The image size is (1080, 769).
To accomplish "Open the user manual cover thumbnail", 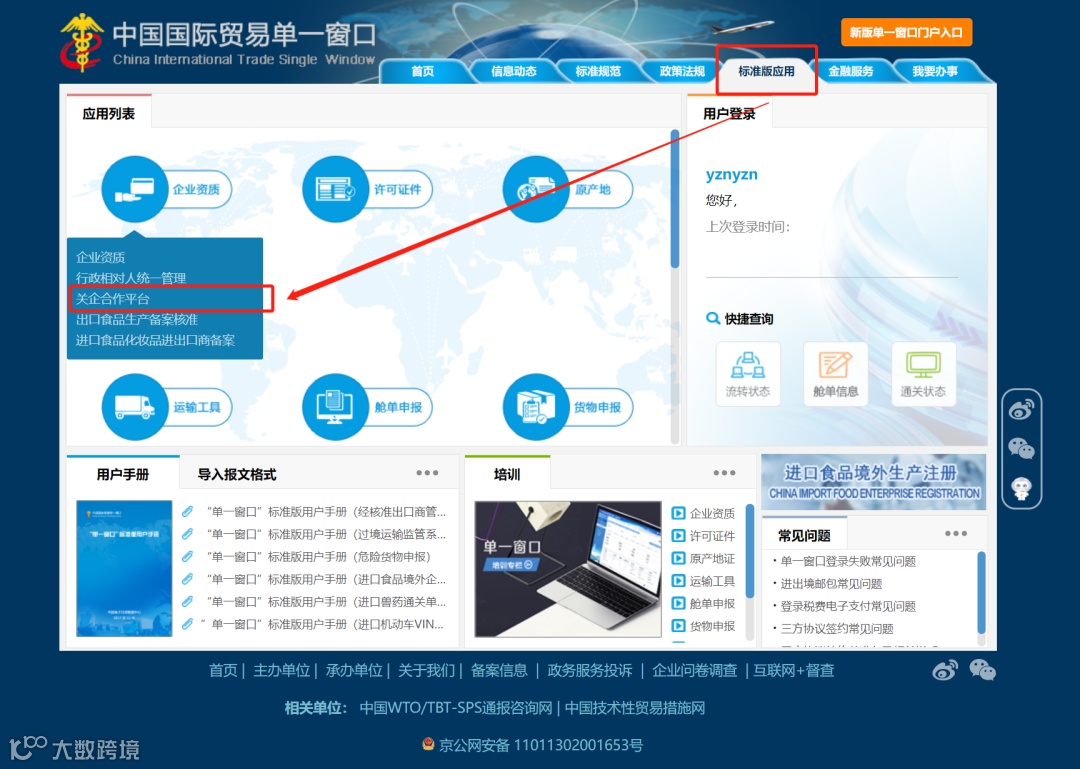I will [124, 568].
